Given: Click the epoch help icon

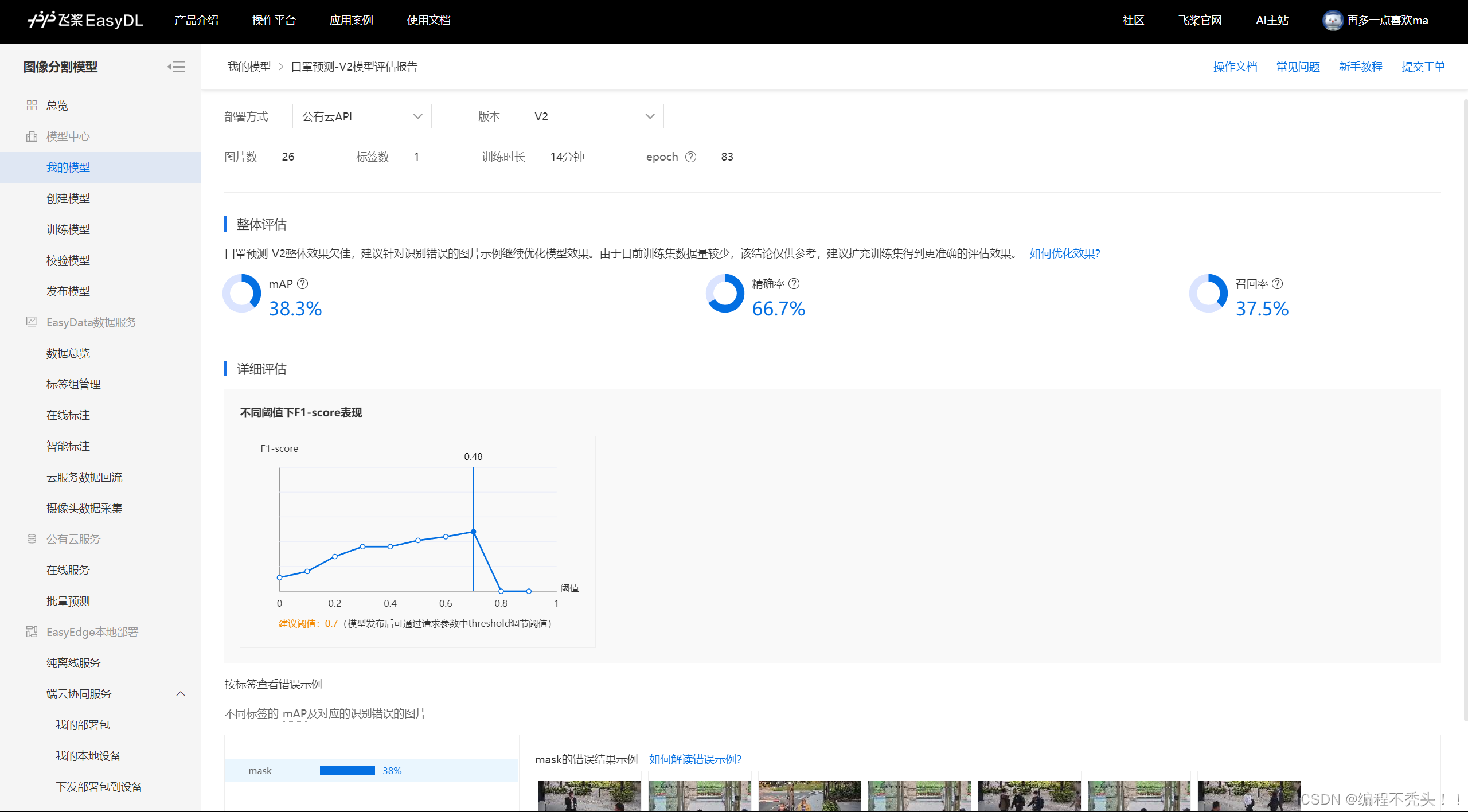Looking at the screenshot, I should tap(691, 157).
